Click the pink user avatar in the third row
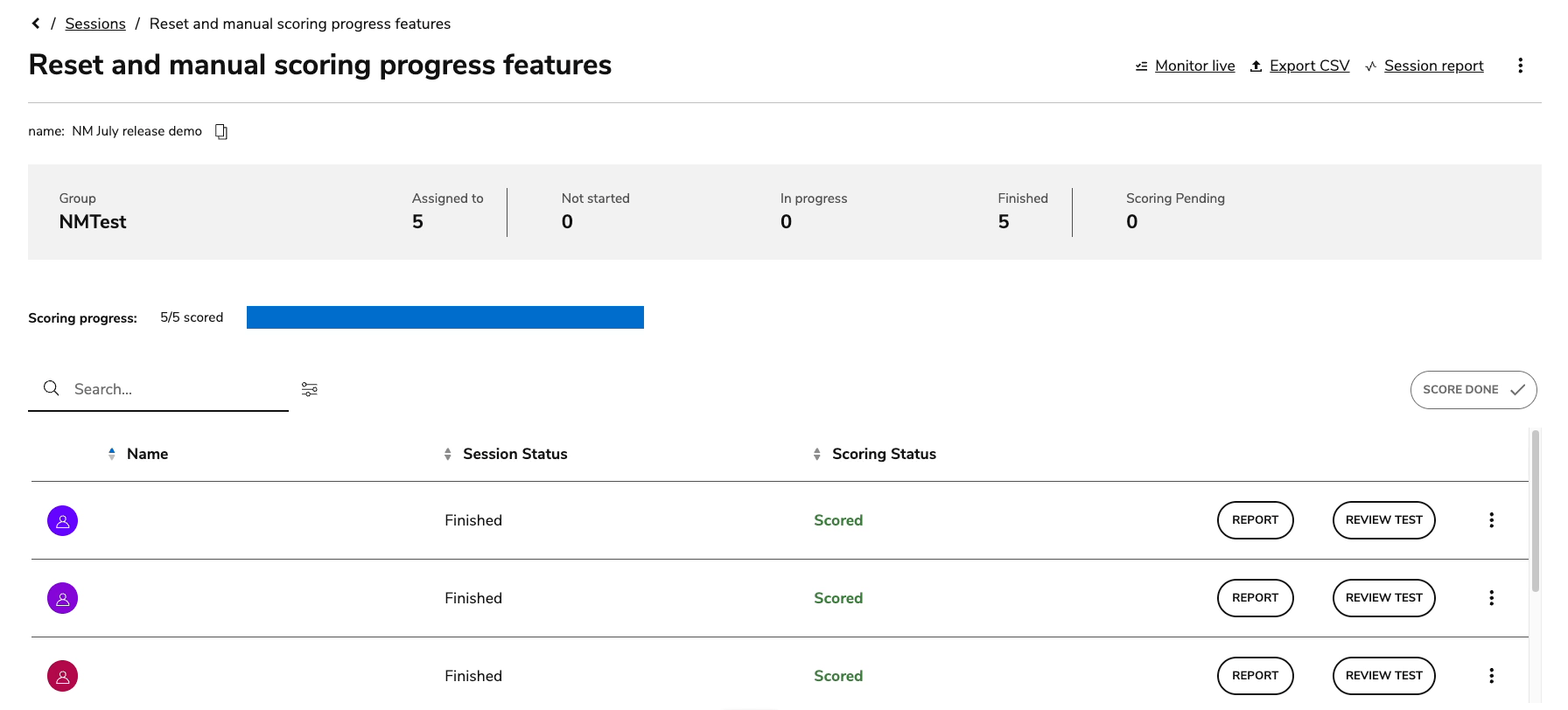Screen dimensions: 1568x710 click(x=62, y=676)
